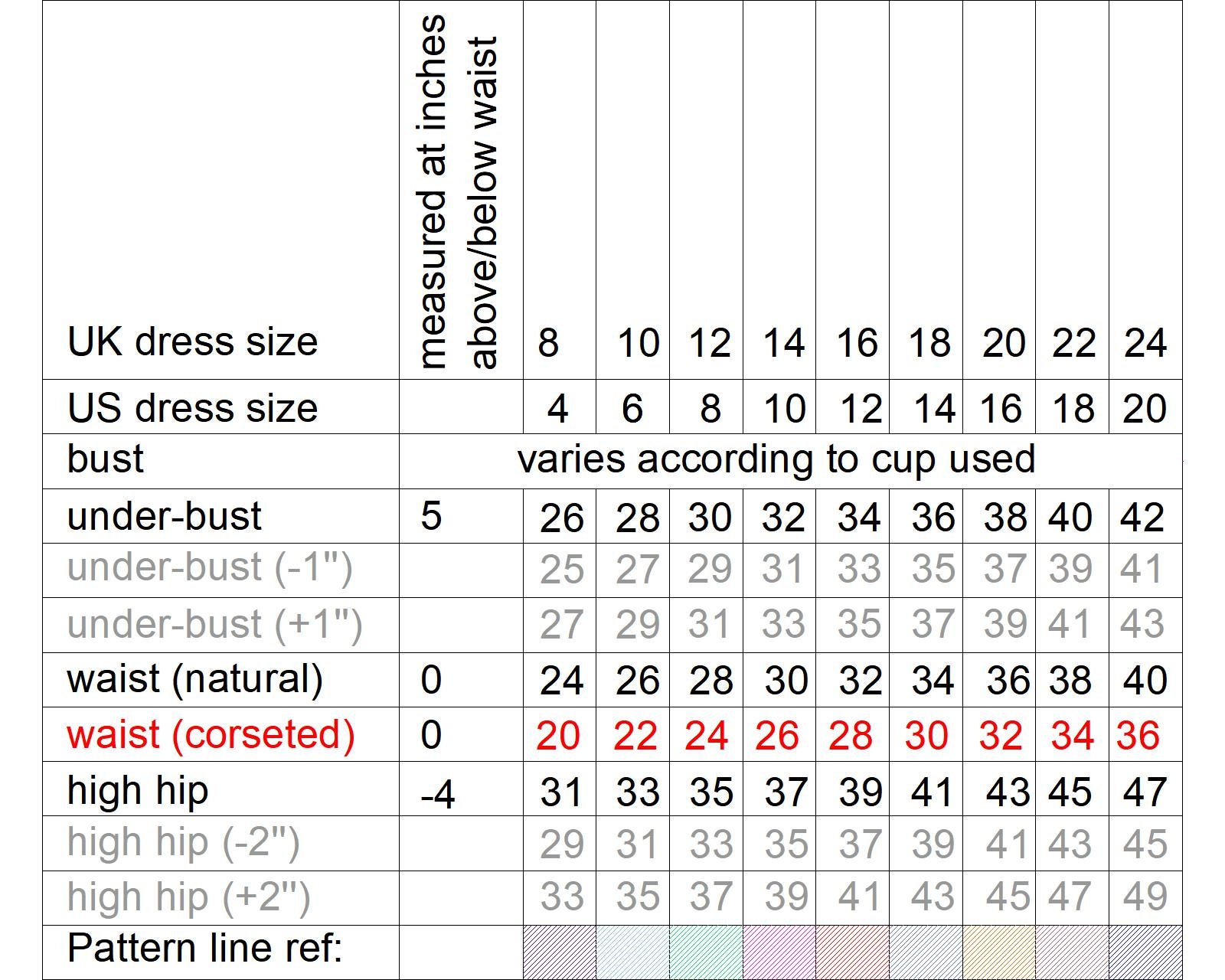Click the 'varies according to cup used' text
The image size is (1225, 980).
point(776,459)
